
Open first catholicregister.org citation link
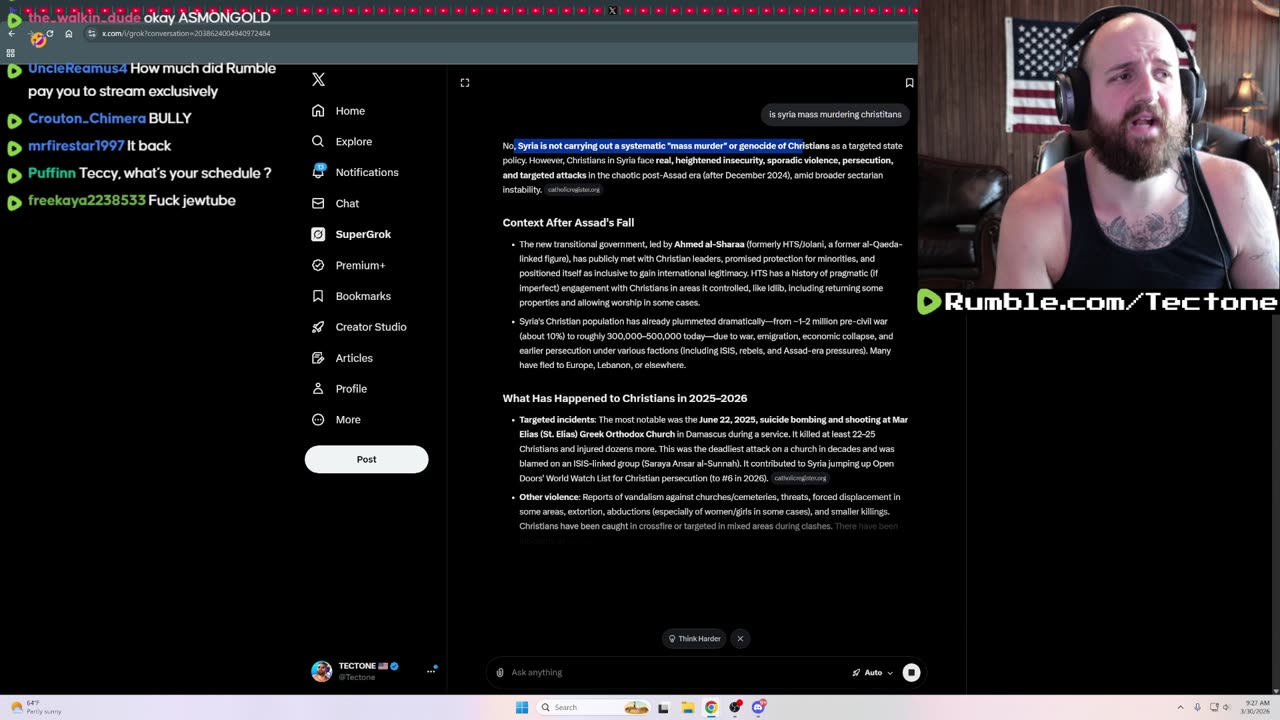coord(574,190)
